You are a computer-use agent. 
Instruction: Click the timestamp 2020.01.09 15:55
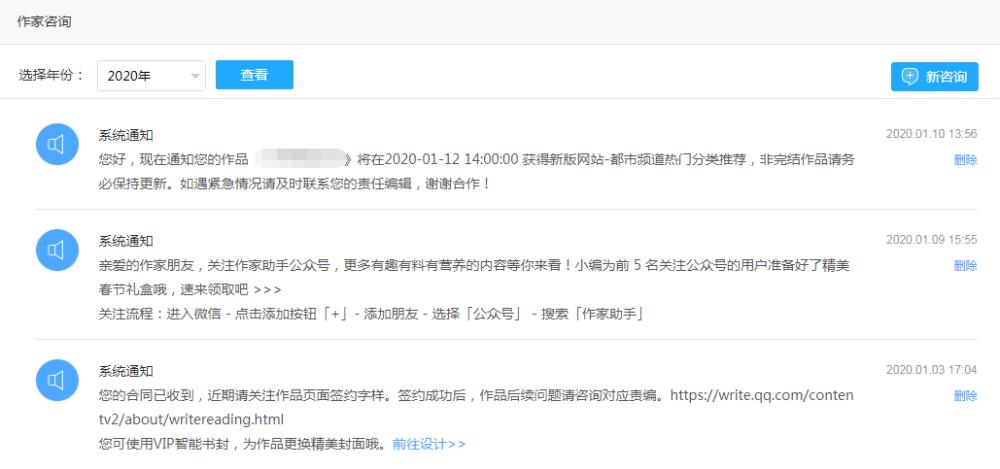tap(931, 240)
